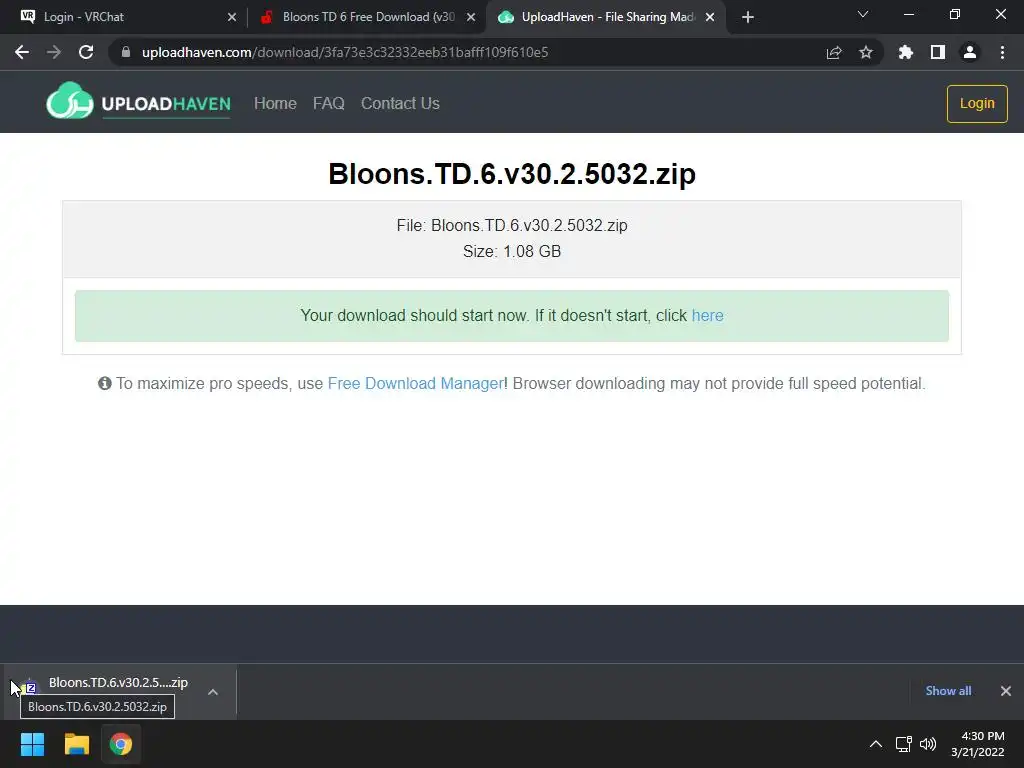Click Show all downloads

pos(948,691)
